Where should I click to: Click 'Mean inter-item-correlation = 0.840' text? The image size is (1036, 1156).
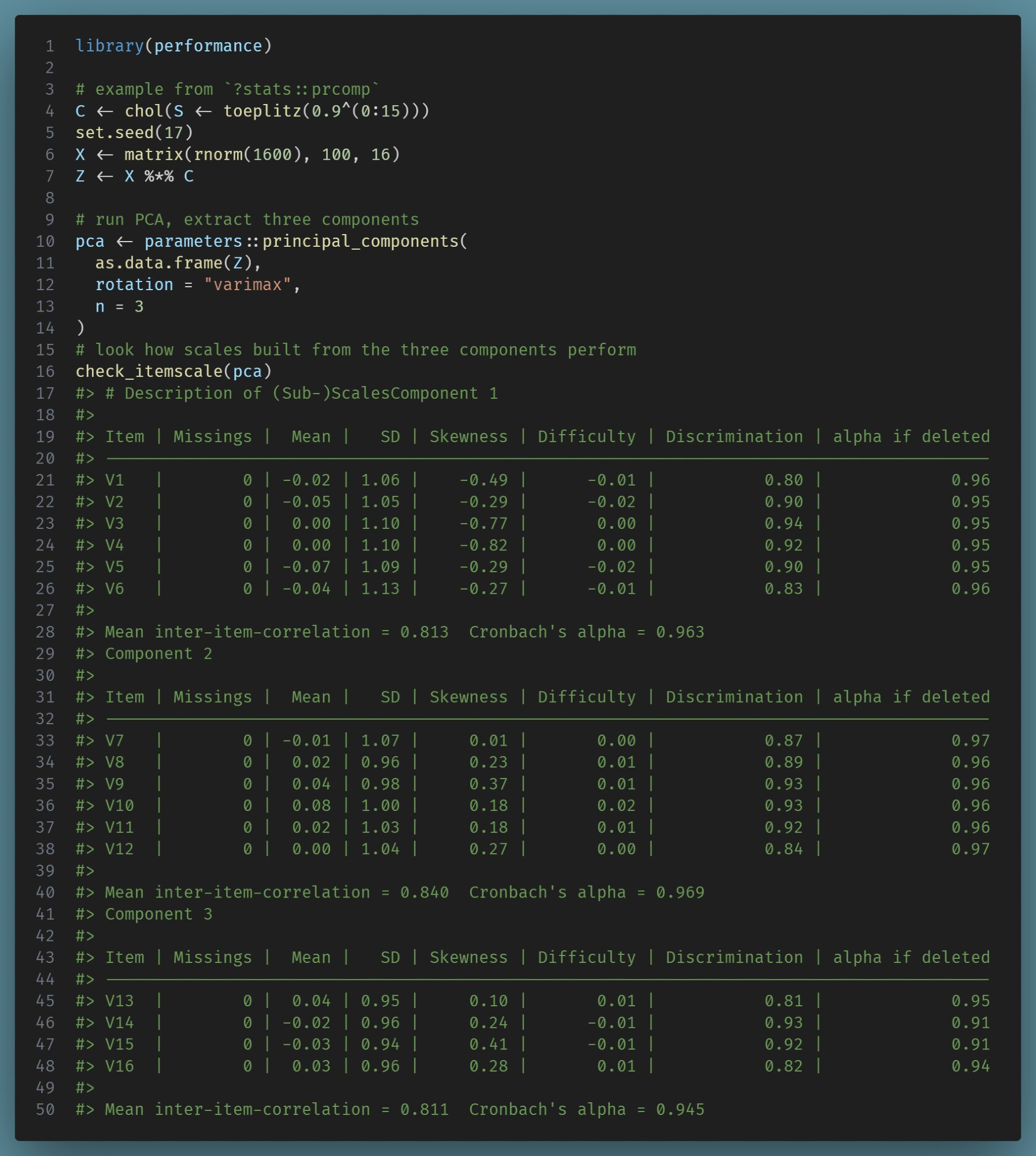277,892
